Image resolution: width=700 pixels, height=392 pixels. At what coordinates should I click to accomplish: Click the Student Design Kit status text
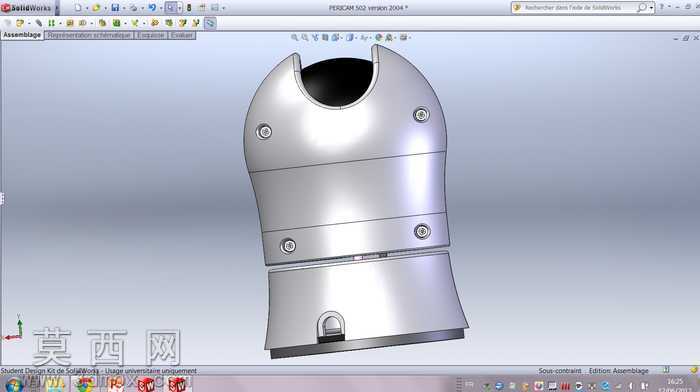(98, 371)
